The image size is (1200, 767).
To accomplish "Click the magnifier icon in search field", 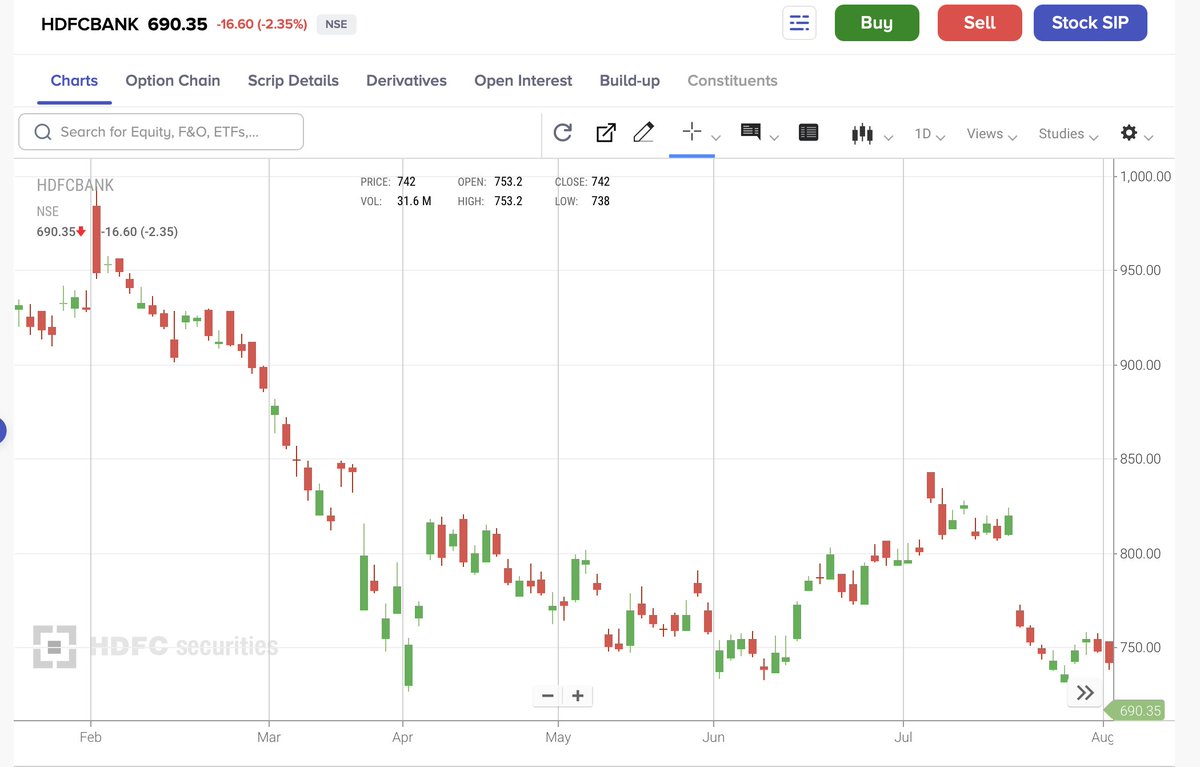I will point(43,132).
